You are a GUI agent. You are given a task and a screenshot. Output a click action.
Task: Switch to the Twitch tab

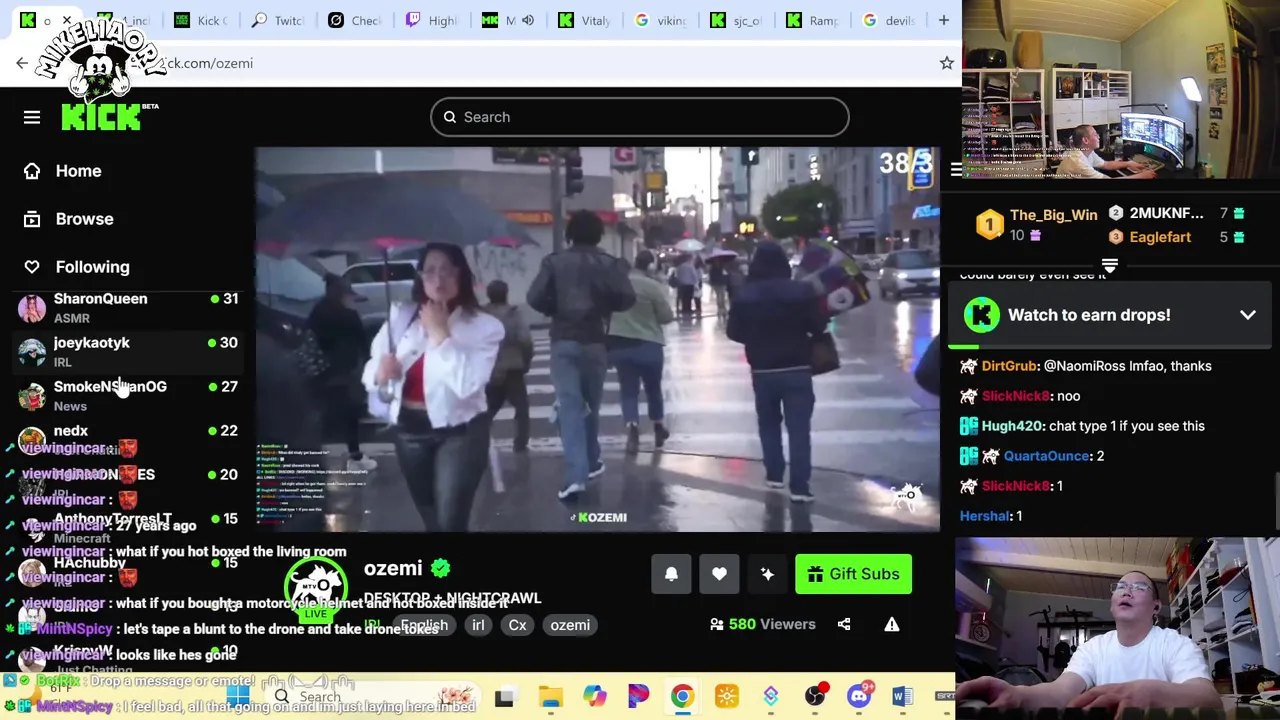tap(277, 20)
